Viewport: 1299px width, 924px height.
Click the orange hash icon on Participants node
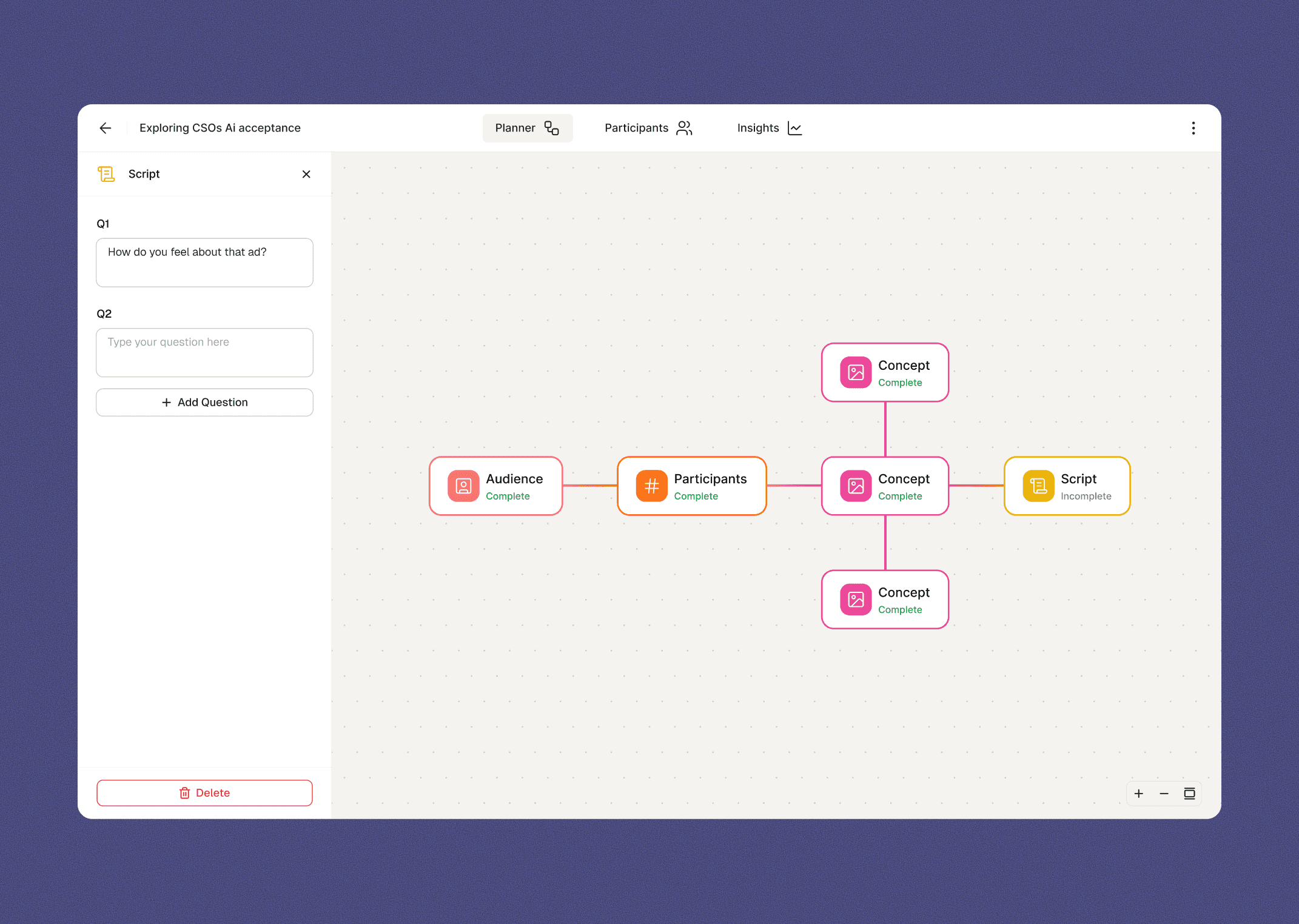click(651, 486)
